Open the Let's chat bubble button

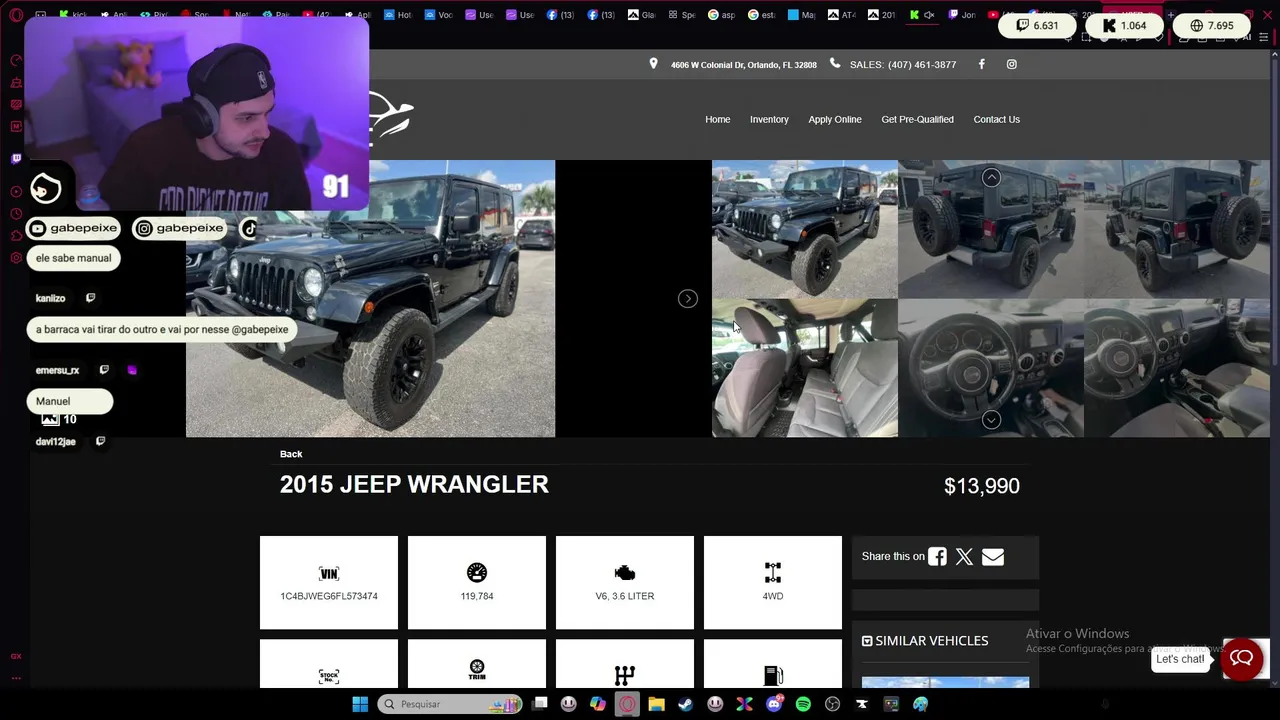(x=1242, y=659)
